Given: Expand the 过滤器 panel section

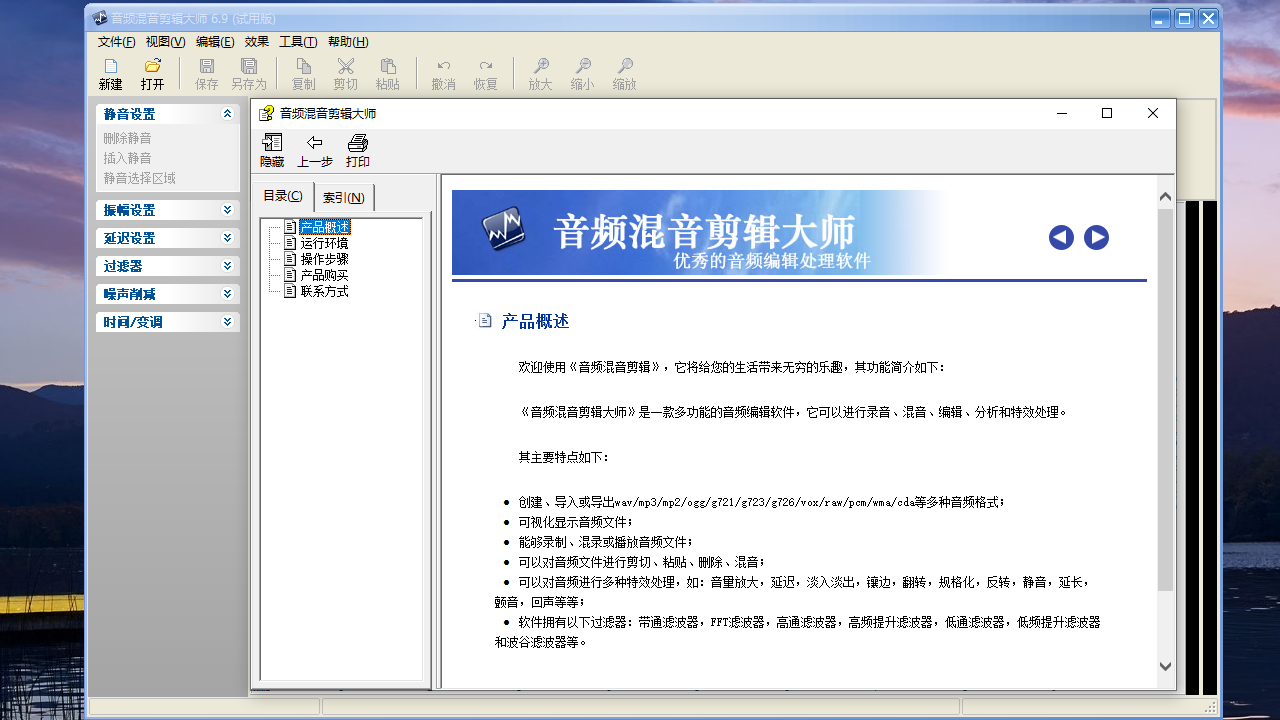Looking at the screenshot, I should click(x=227, y=266).
